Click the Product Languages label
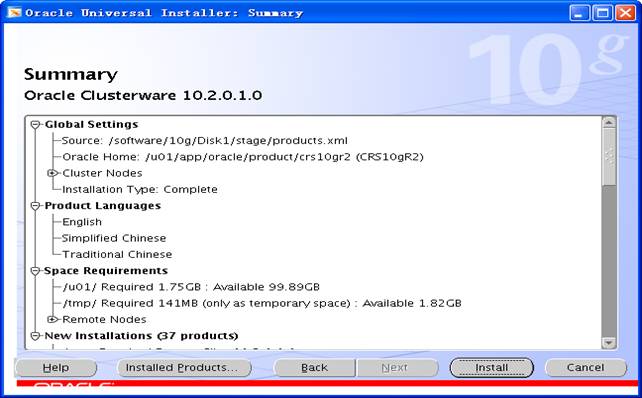This screenshot has width=642, height=398. click(103, 206)
